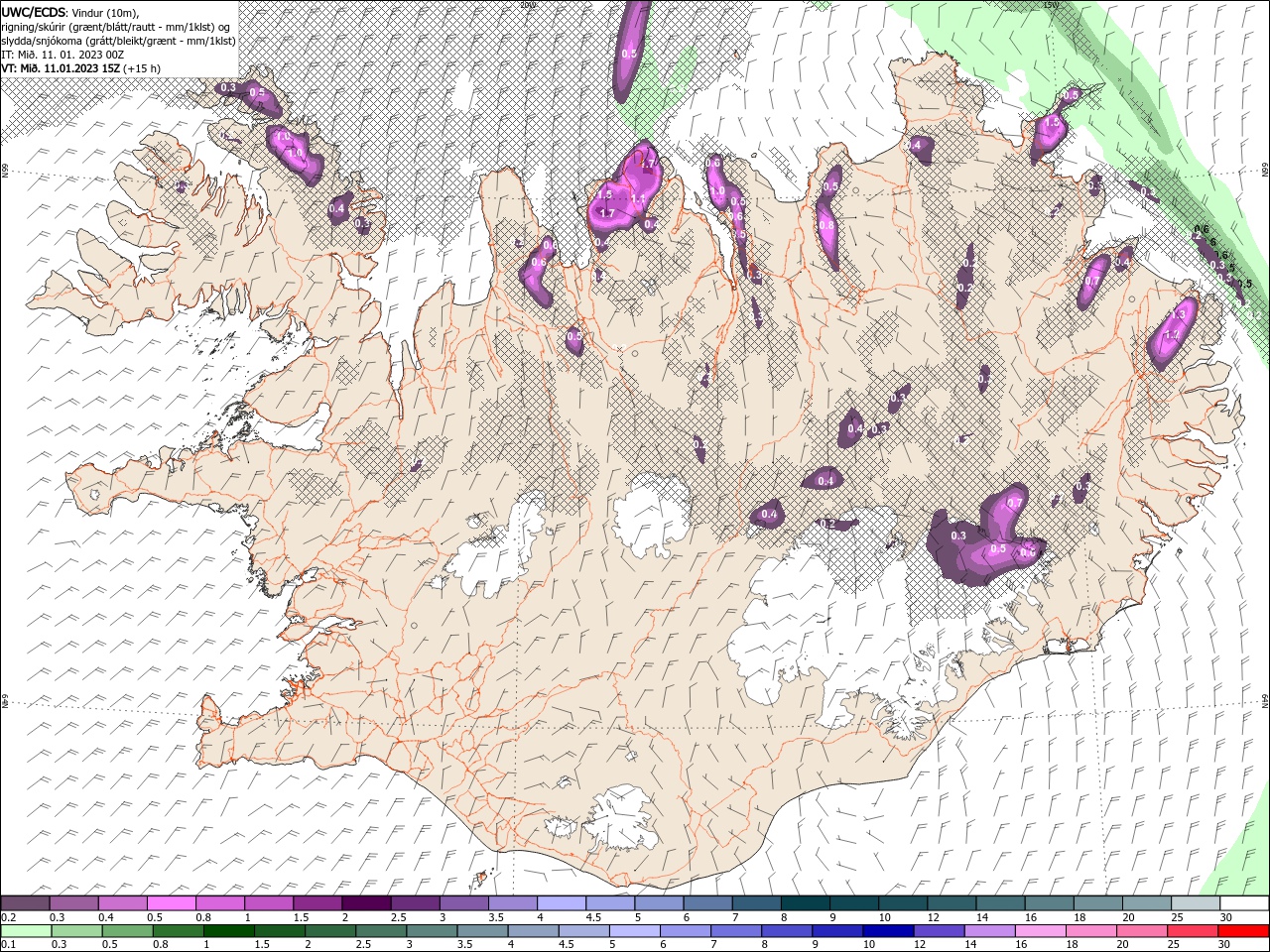Select the 2 mm dark purple snow swatch
Viewport: 1270px width, 952px height.
pyautogui.click(x=366, y=902)
